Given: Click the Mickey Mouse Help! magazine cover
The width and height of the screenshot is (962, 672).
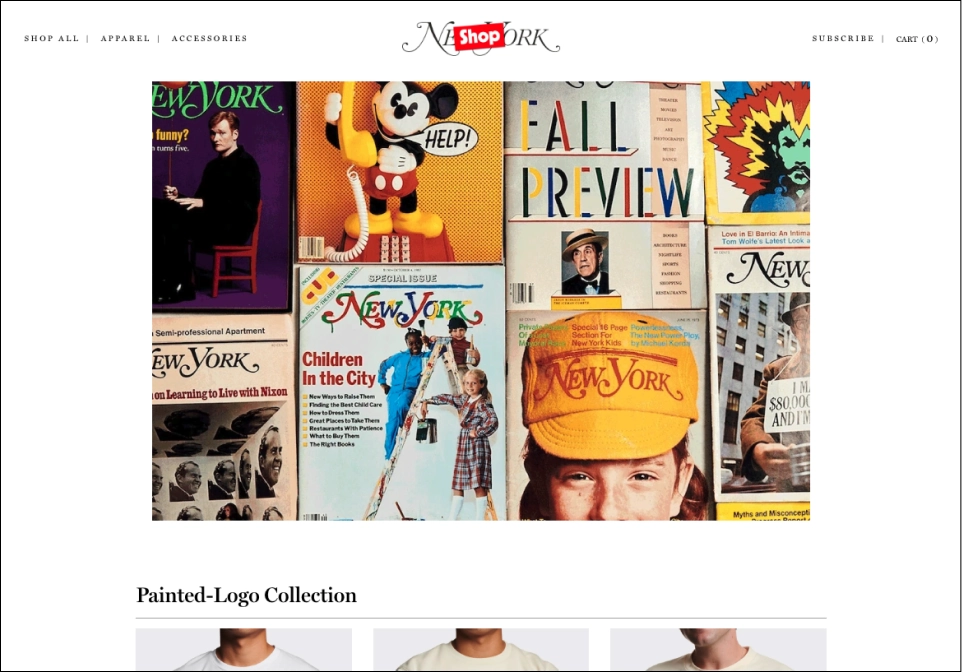Looking at the screenshot, I should [x=399, y=172].
